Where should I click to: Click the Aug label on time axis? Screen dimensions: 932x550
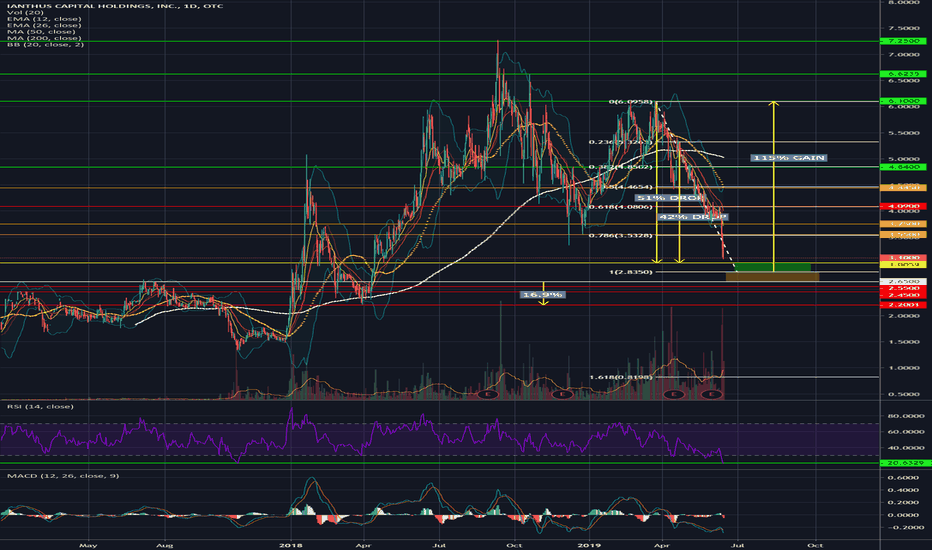click(x=165, y=545)
